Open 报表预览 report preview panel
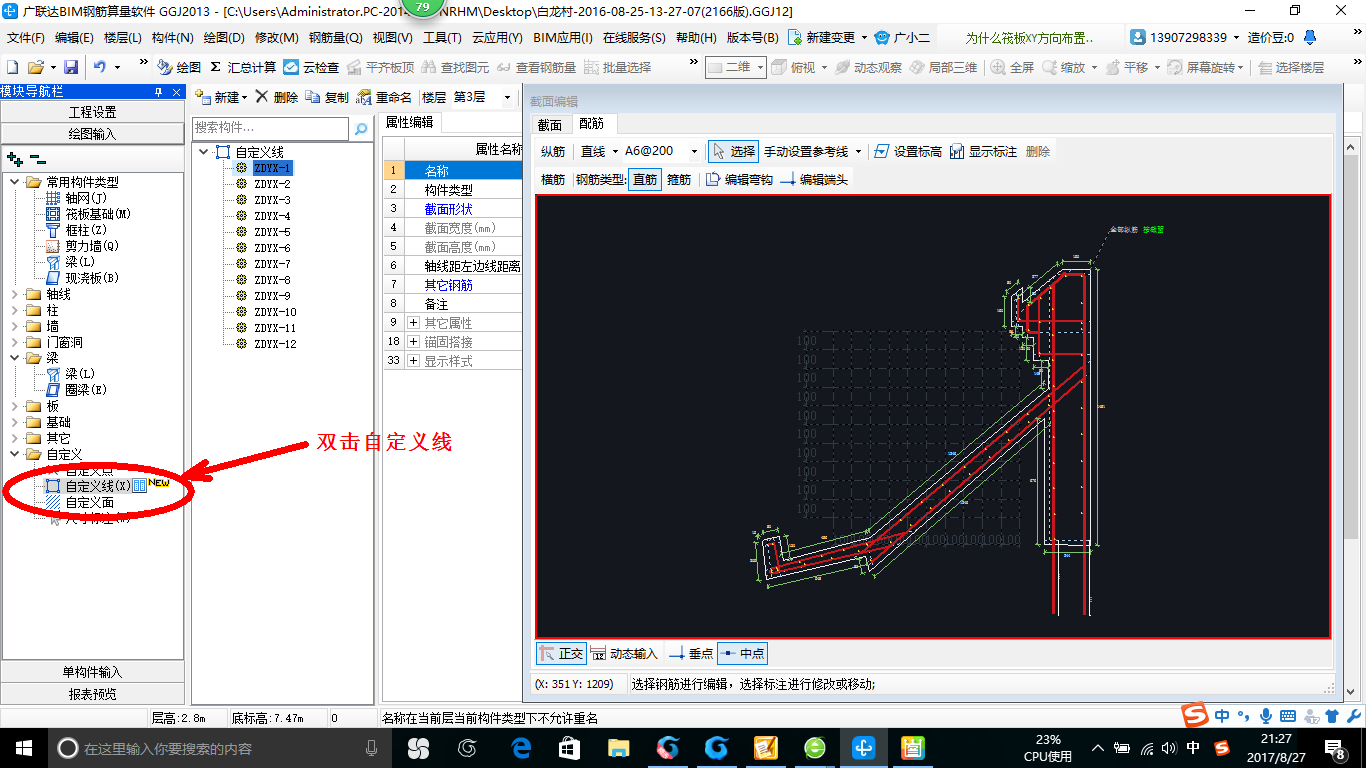The image size is (1366, 768). 92,693
